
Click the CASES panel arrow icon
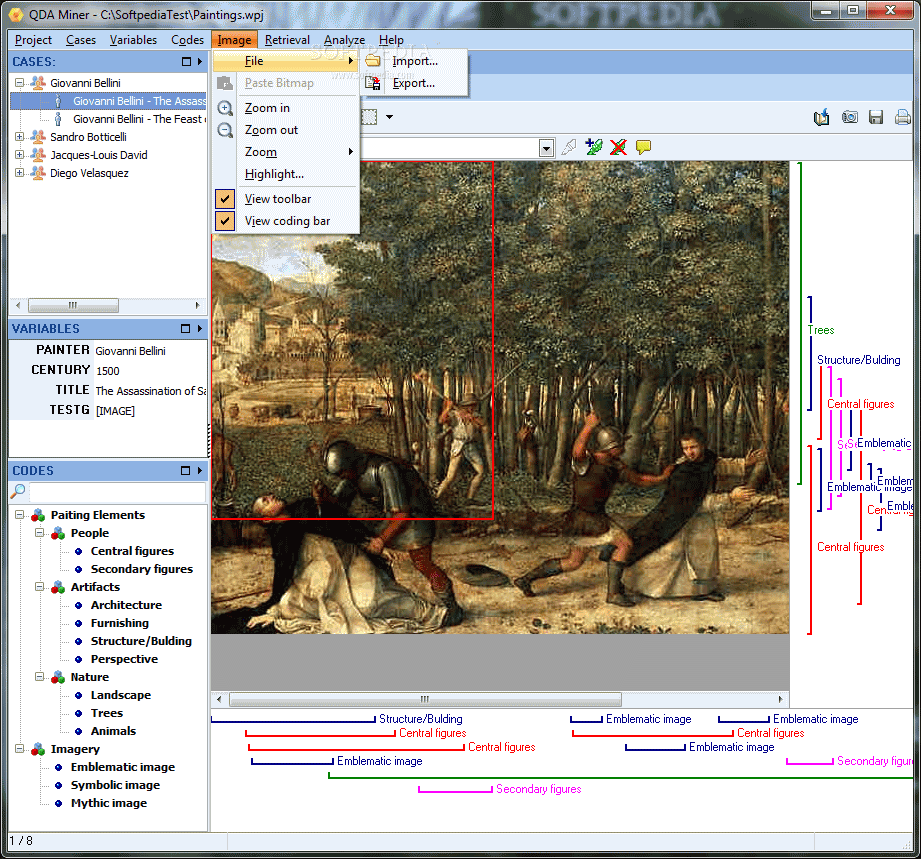[200, 62]
